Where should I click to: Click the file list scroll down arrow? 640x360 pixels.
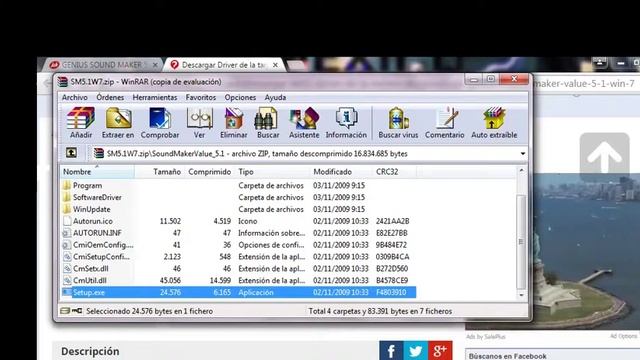click(x=521, y=295)
